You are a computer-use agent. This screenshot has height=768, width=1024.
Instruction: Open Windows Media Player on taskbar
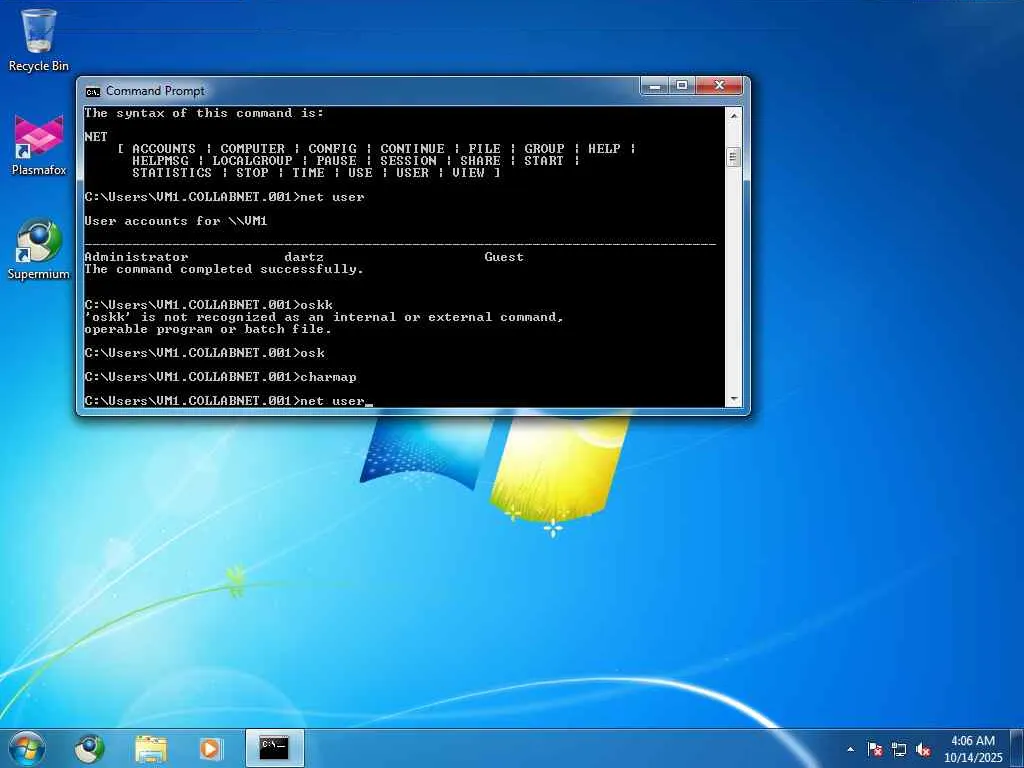pos(210,748)
